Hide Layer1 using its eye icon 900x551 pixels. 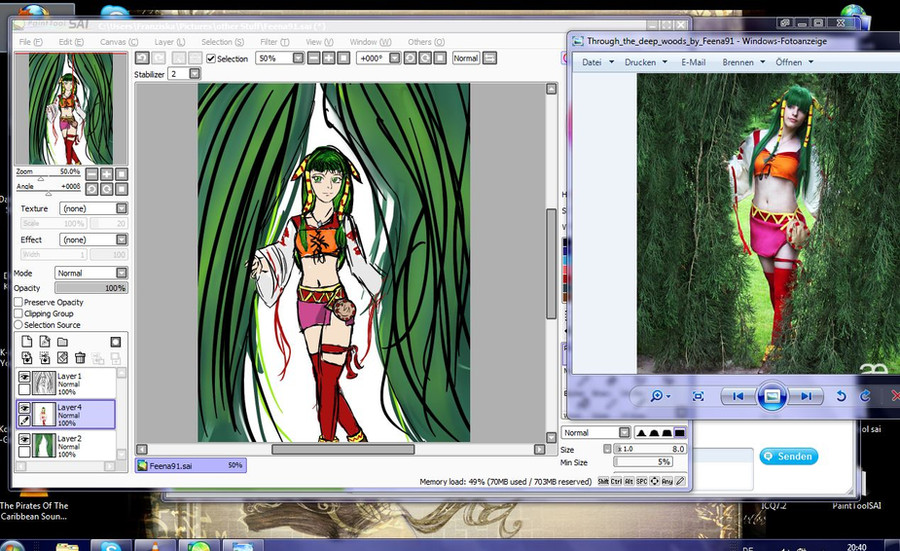click(24, 377)
